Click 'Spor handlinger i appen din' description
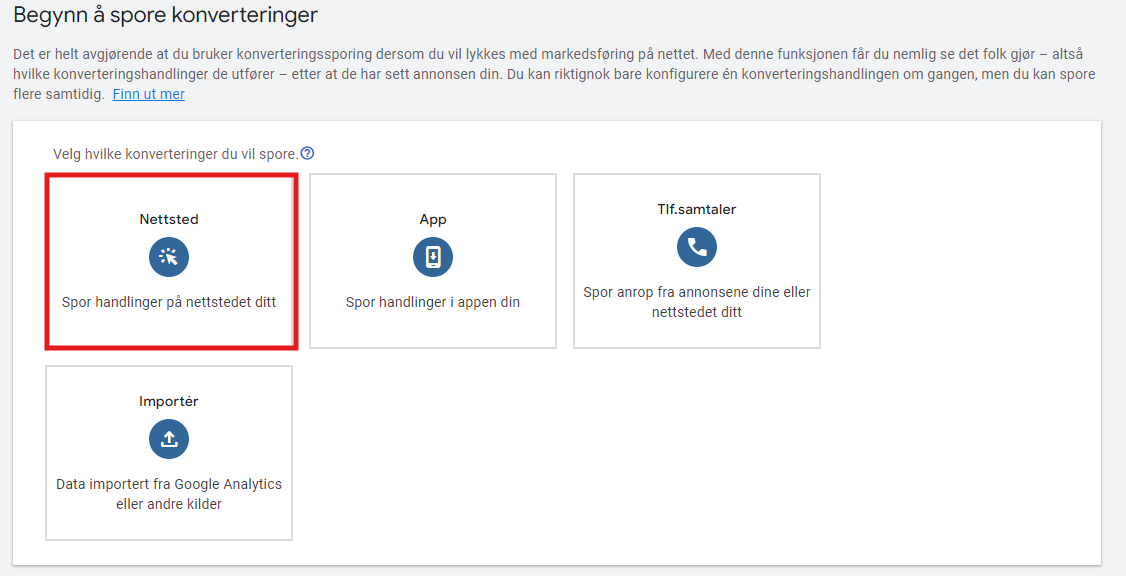The height and width of the screenshot is (576, 1126). coord(433,302)
